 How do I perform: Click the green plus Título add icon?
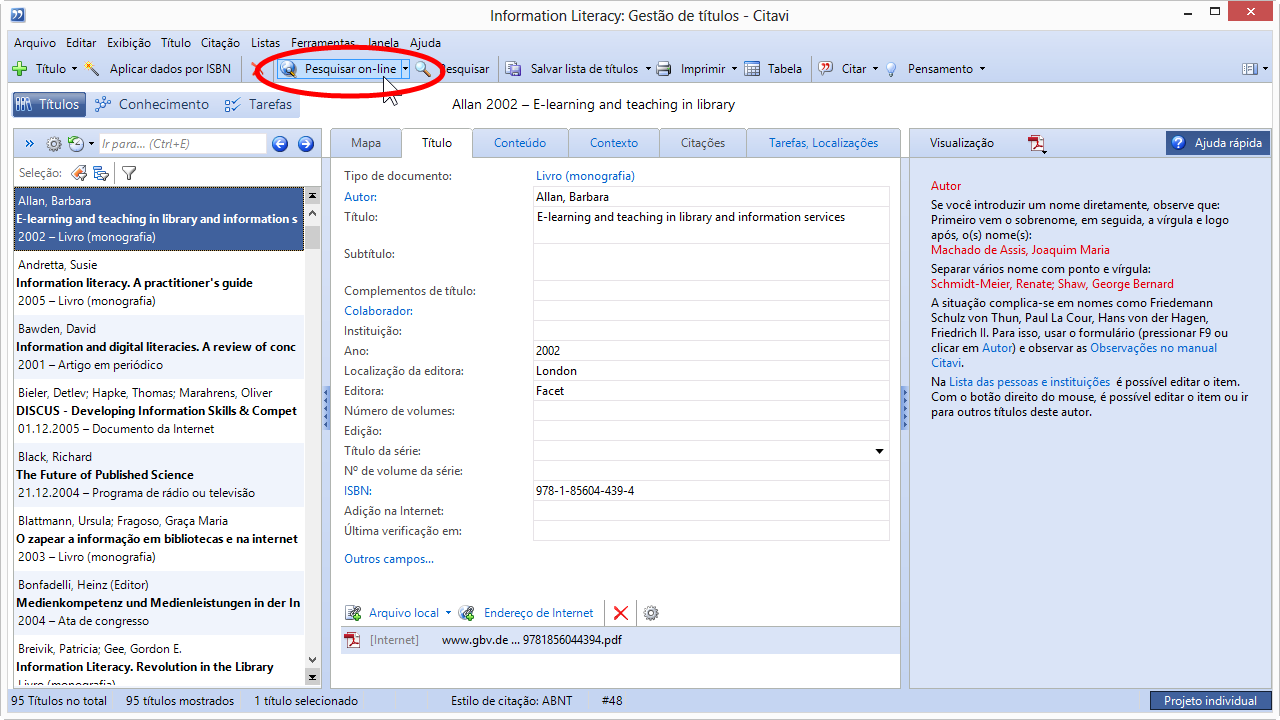(19, 69)
